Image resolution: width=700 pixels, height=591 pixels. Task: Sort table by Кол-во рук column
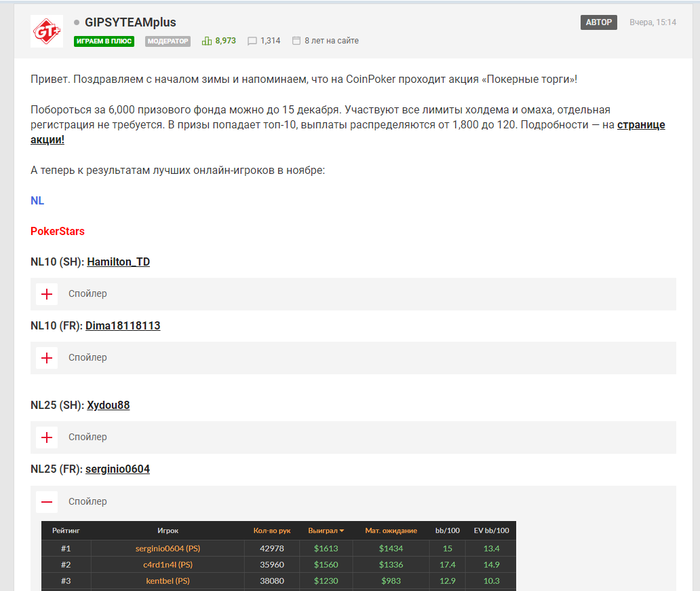click(272, 531)
